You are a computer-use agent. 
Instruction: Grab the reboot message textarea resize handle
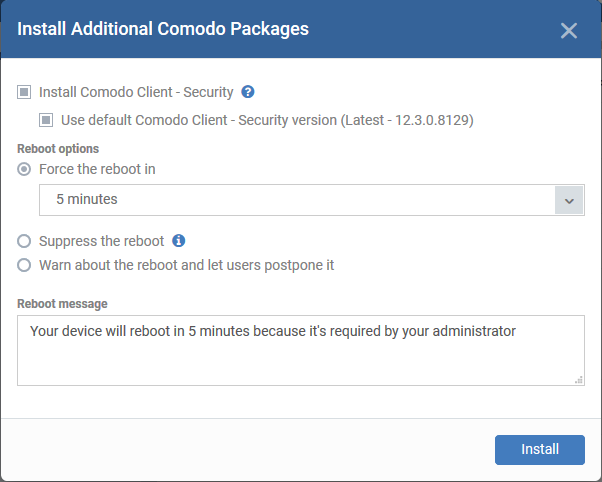[579, 380]
